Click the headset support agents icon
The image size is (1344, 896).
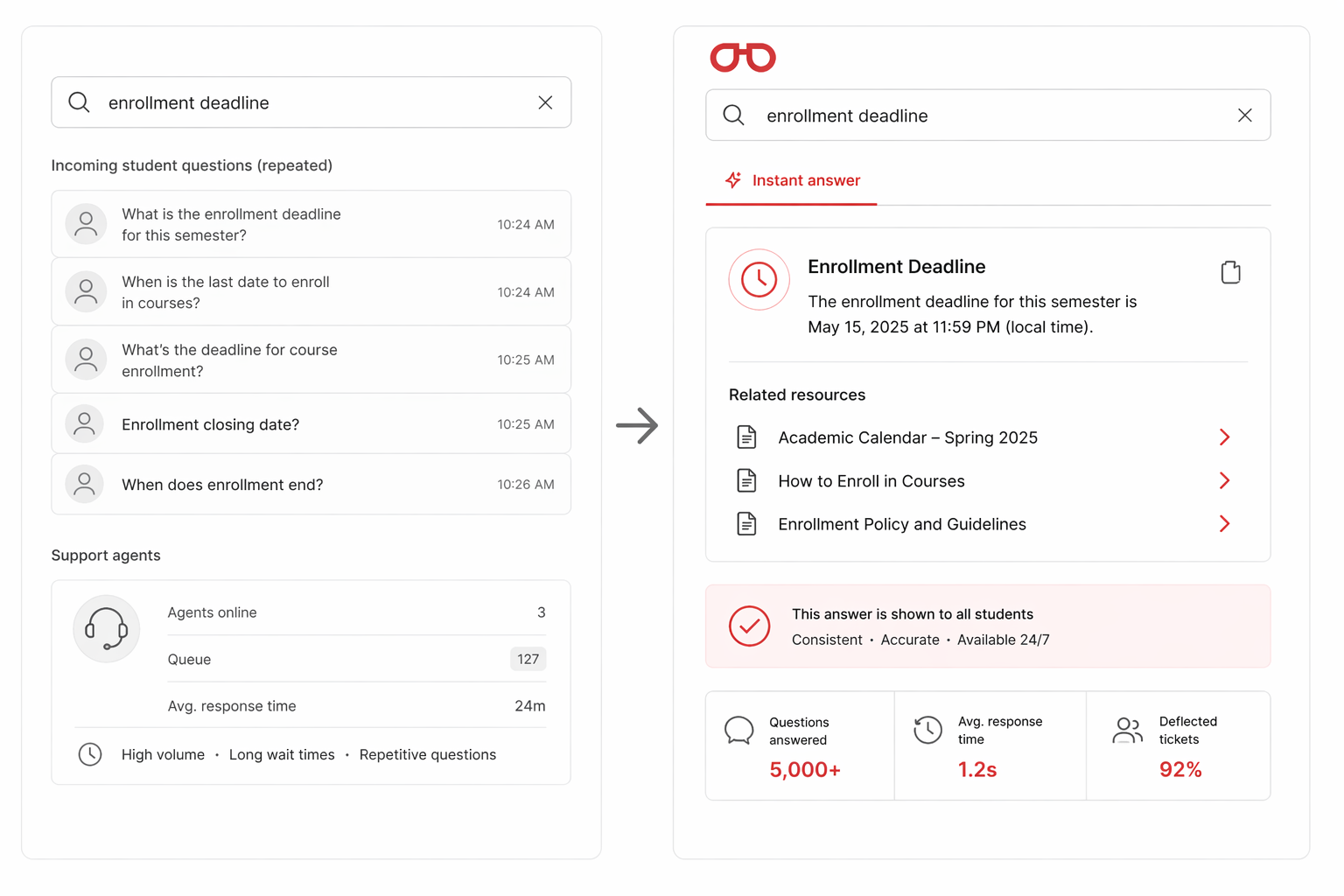click(107, 628)
